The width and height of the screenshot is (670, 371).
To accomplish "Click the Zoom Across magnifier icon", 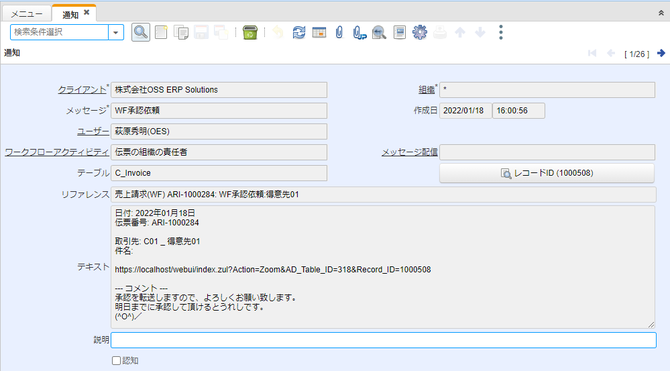I will (379, 32).
